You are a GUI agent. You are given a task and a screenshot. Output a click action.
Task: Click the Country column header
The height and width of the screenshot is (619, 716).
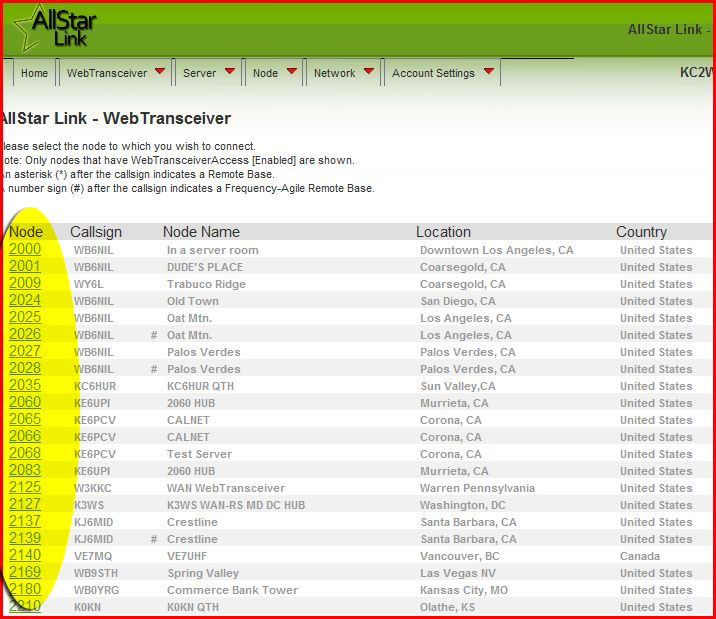642,232
